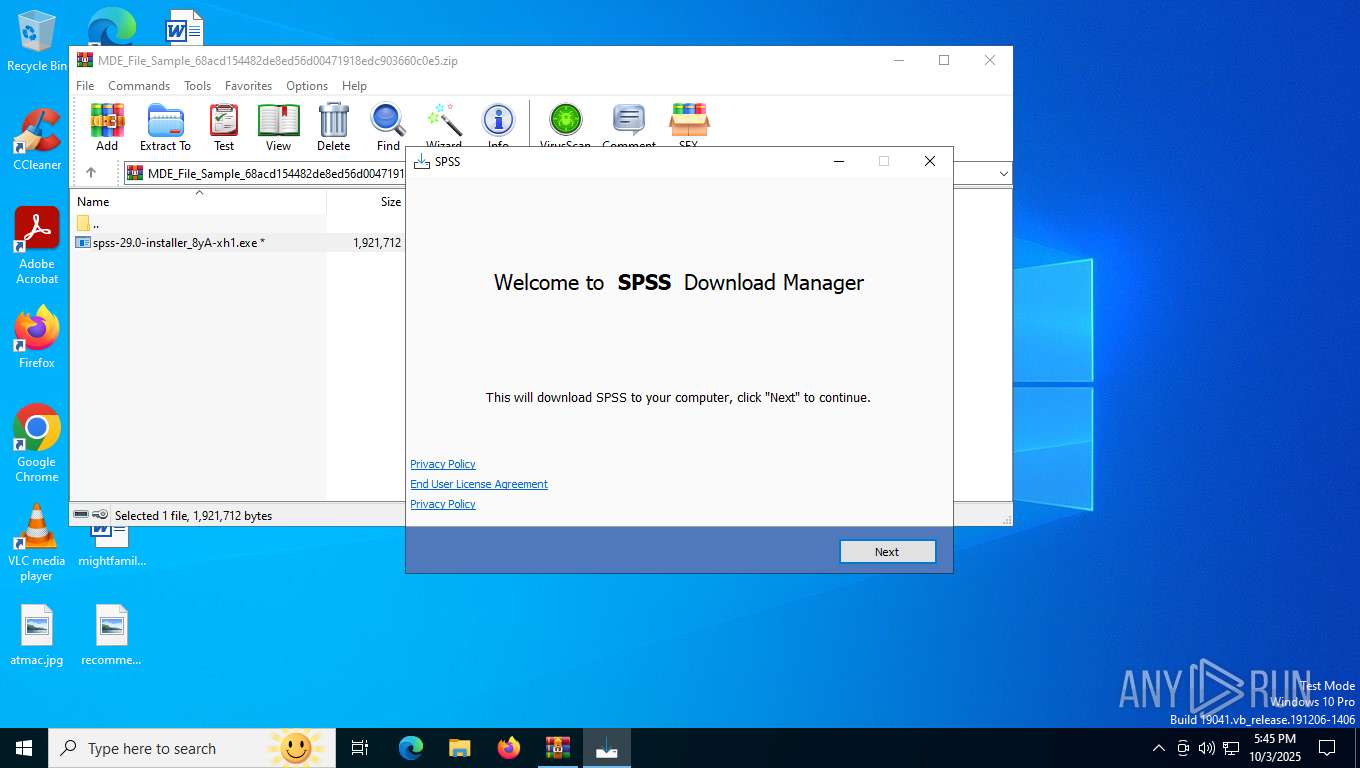Open the first Privacy Policy link
The width and height of the screenshot is (1360, 768).
pyautogui.click(x=443, y=464)
